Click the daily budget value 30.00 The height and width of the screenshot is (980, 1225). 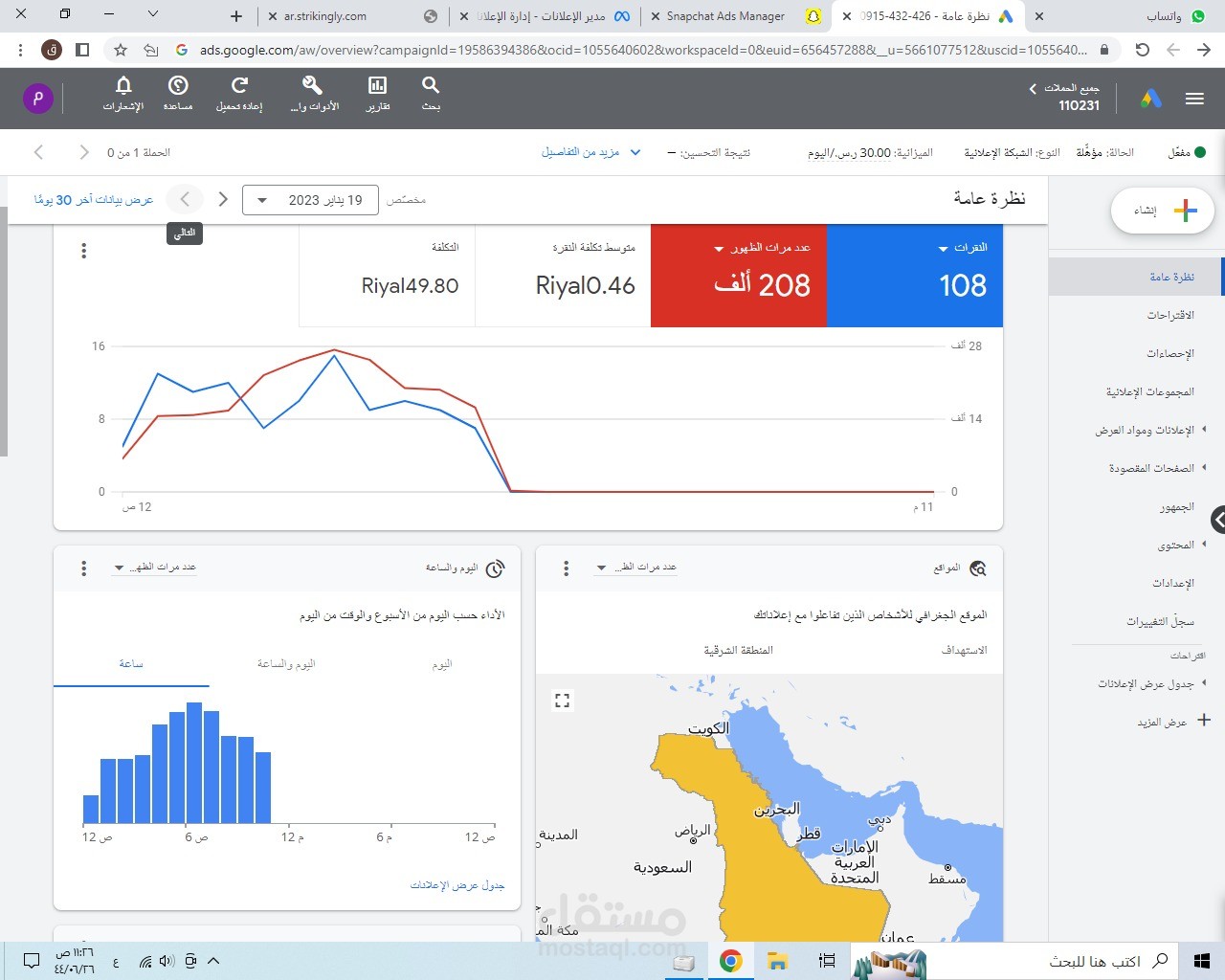tap(875, 152)
